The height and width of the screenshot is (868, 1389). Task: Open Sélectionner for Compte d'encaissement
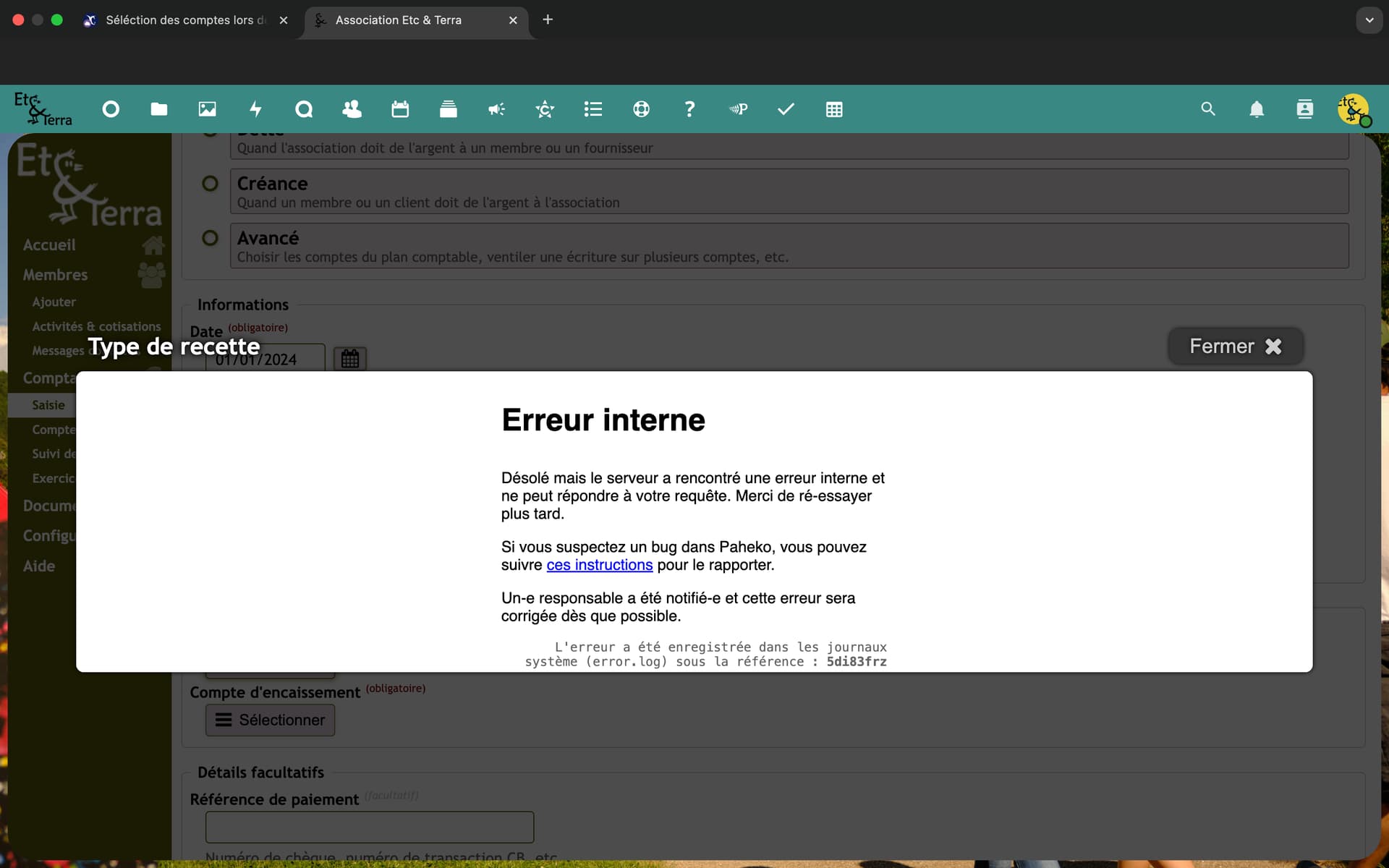(270, 720)
